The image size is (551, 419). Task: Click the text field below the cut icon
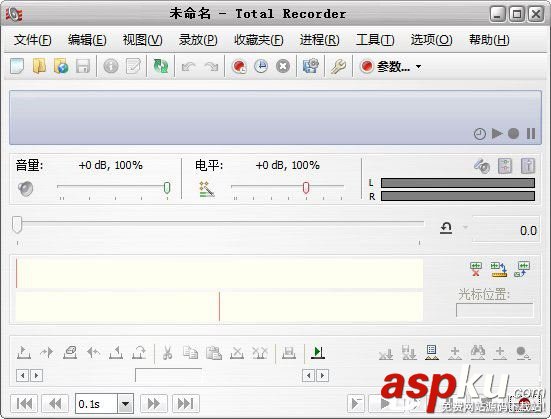168,375
